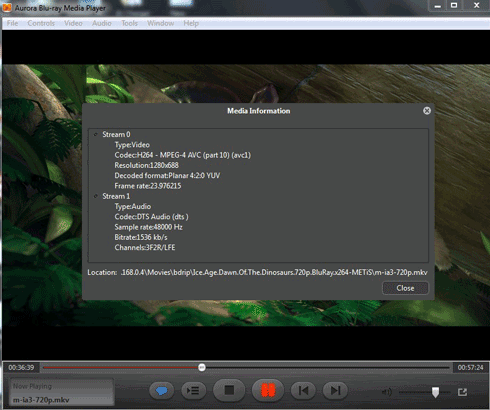Click the remaining time 00:57:24
This screenshot has height=410, width=490.
(x=470, y=367)
